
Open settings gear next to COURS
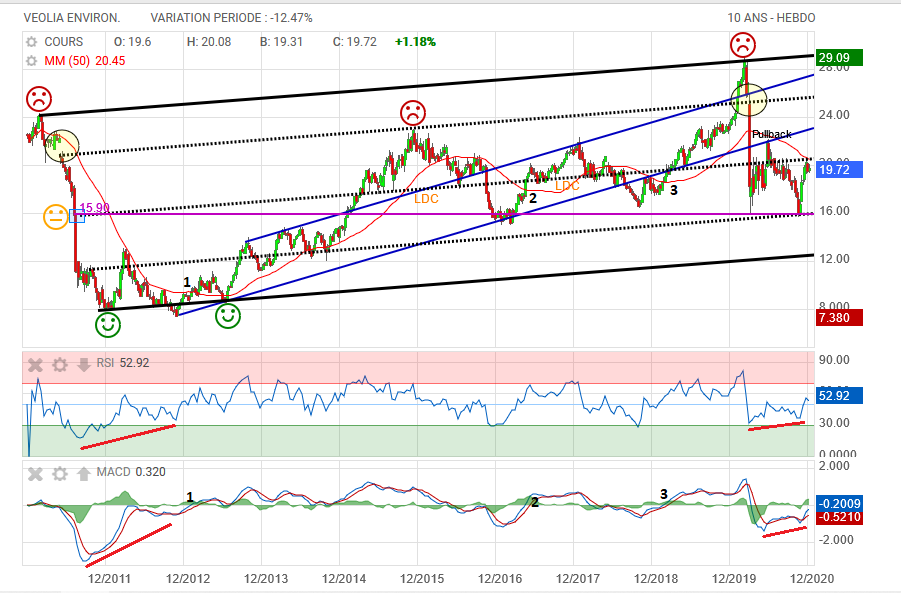pyautogui.click(x=32, y=42)
